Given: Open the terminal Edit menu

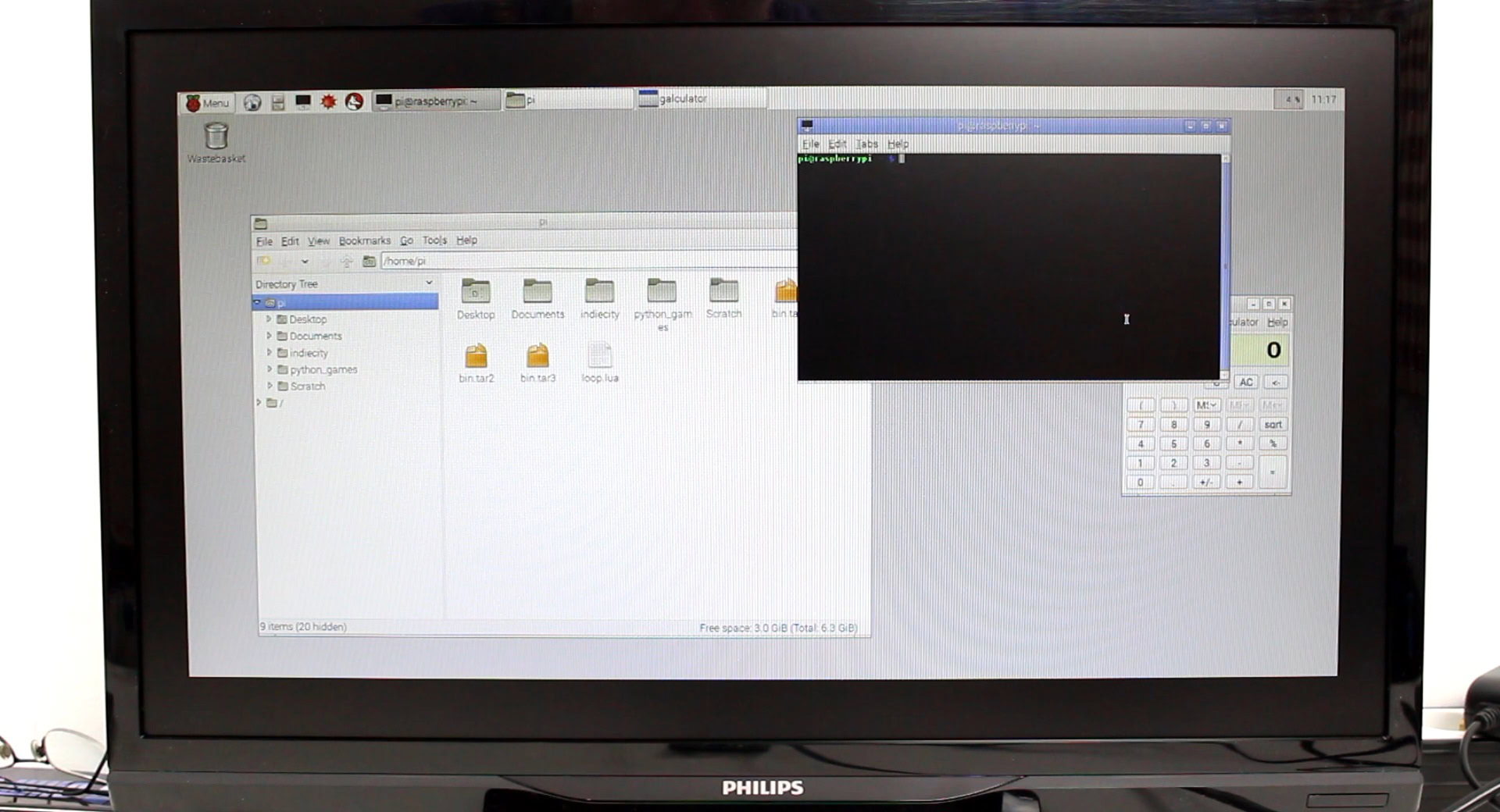Looking at the screenshot, I should point(837,144).
